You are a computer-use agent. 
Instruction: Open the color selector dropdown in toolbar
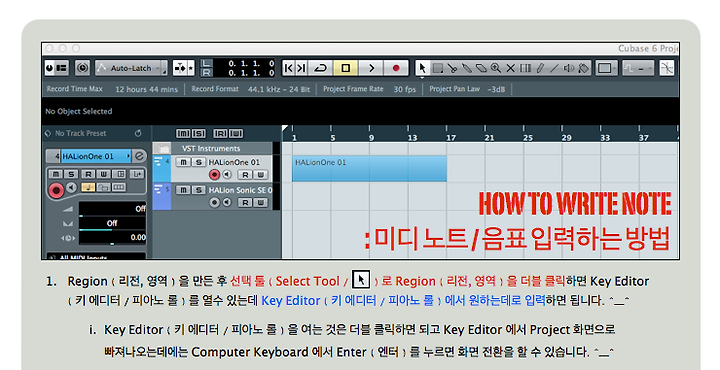607,68
